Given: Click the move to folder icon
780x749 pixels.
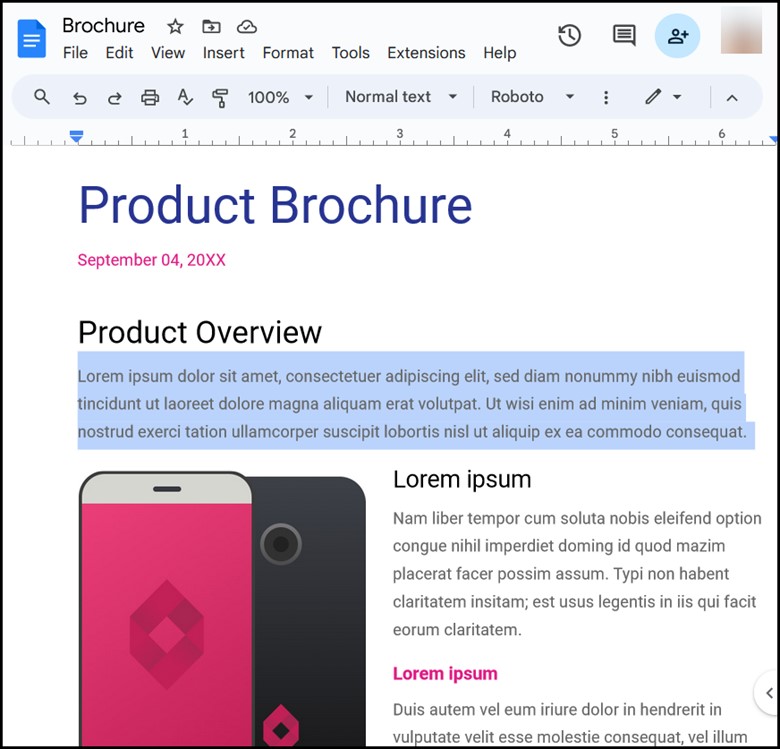Looking at the screenshot, I should click(211, 26).
